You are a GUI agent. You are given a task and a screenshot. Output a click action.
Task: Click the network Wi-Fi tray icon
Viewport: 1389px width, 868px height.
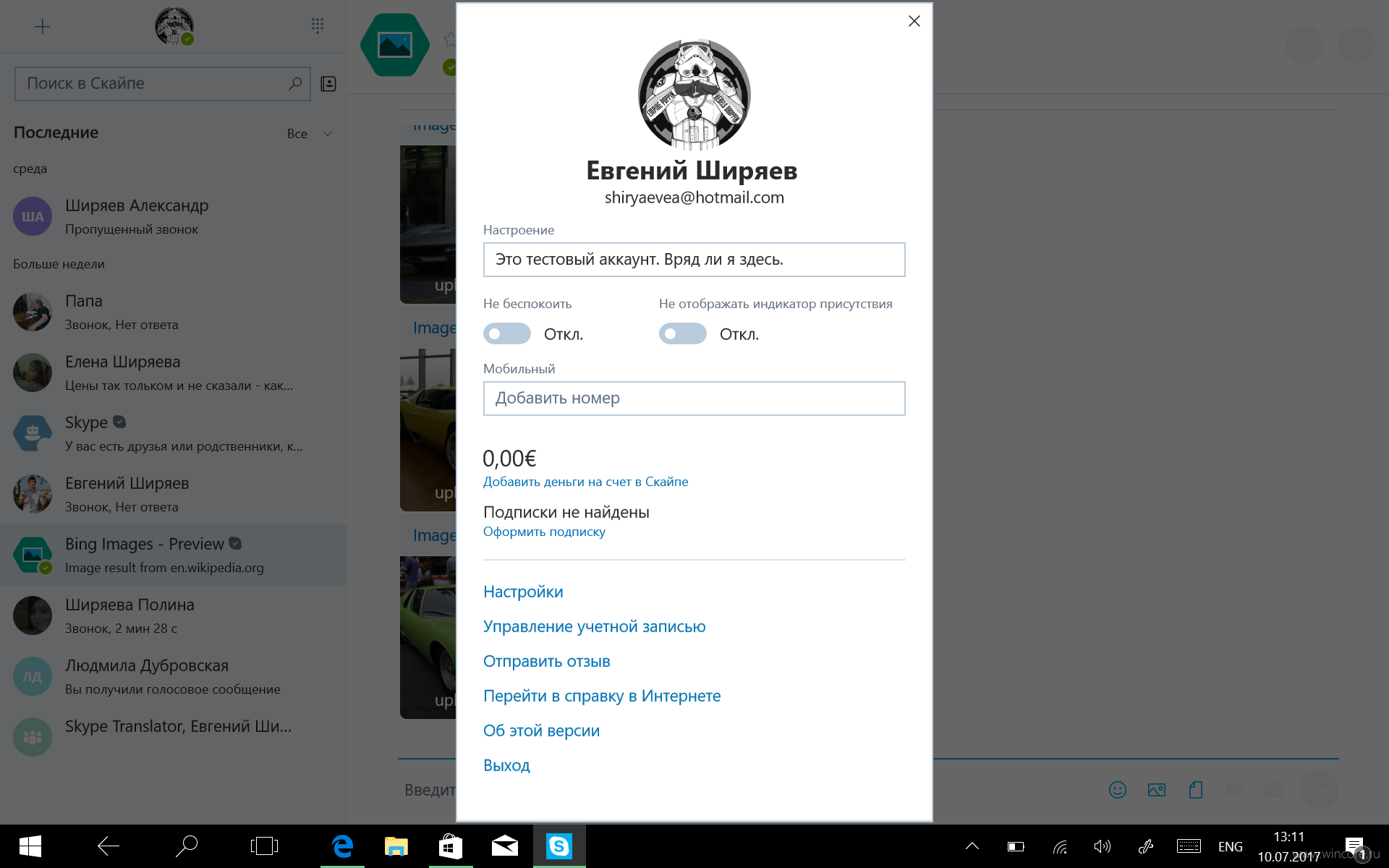[x=1060, y=846]
